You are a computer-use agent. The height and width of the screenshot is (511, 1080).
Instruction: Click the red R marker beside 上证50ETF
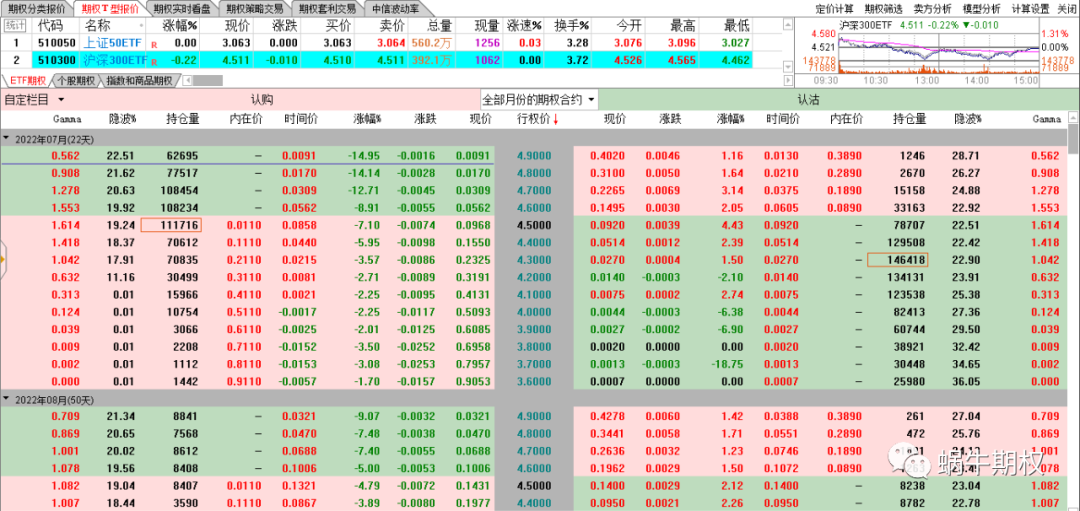click(154, 44)
